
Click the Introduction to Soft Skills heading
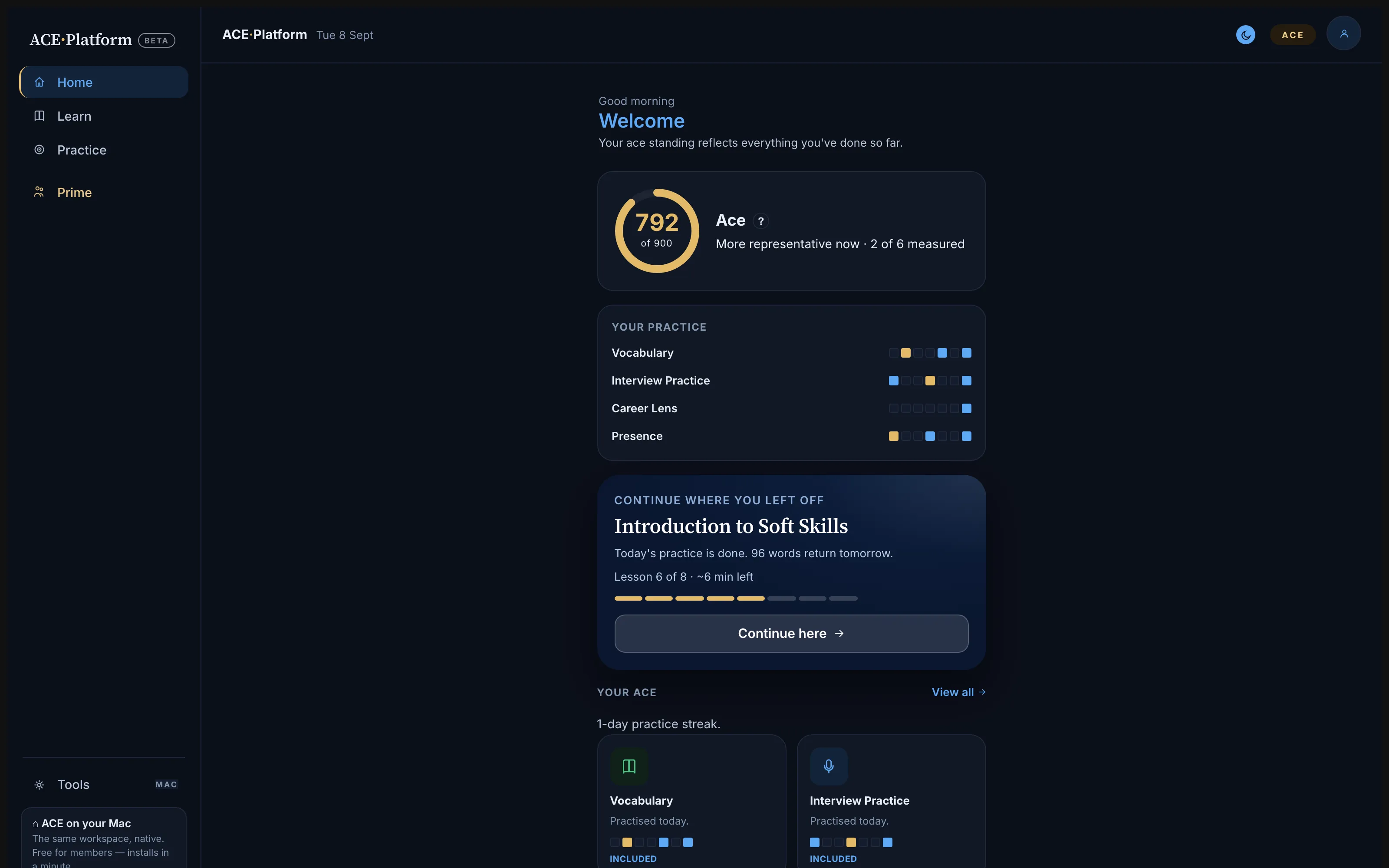731,526
